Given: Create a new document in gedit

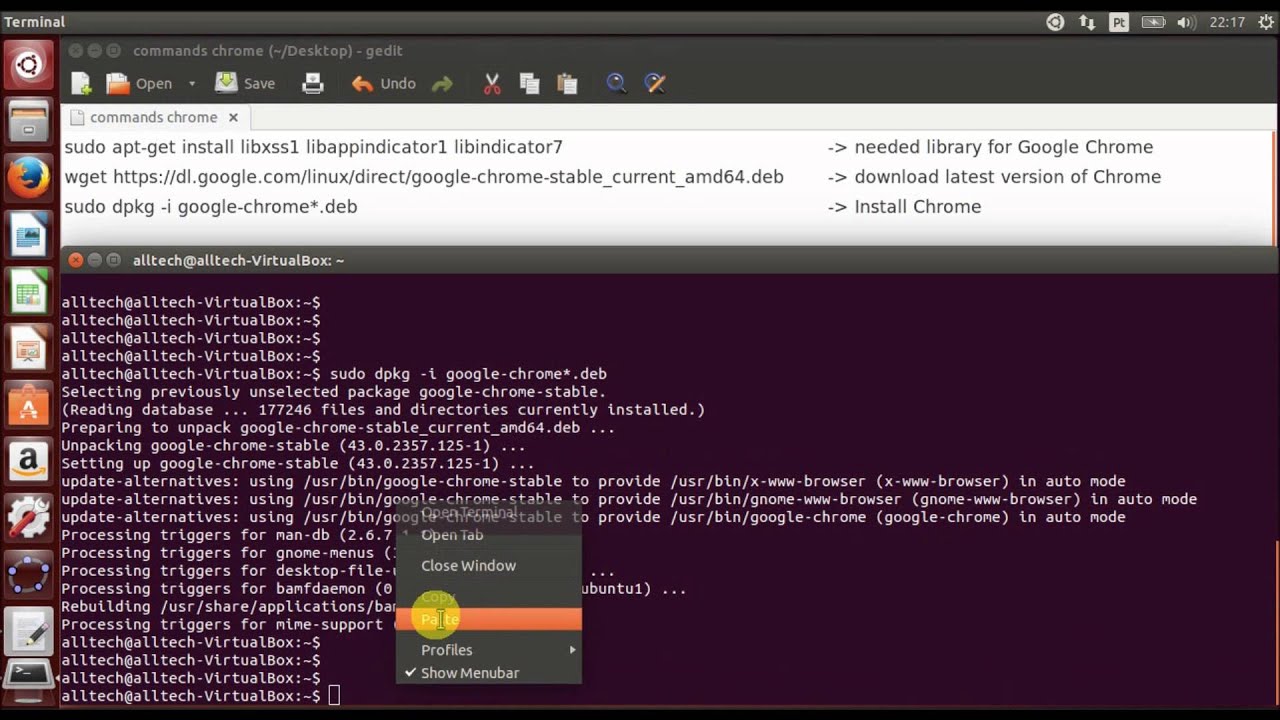Looking at the screenshot, I should (x=81, y=84).
